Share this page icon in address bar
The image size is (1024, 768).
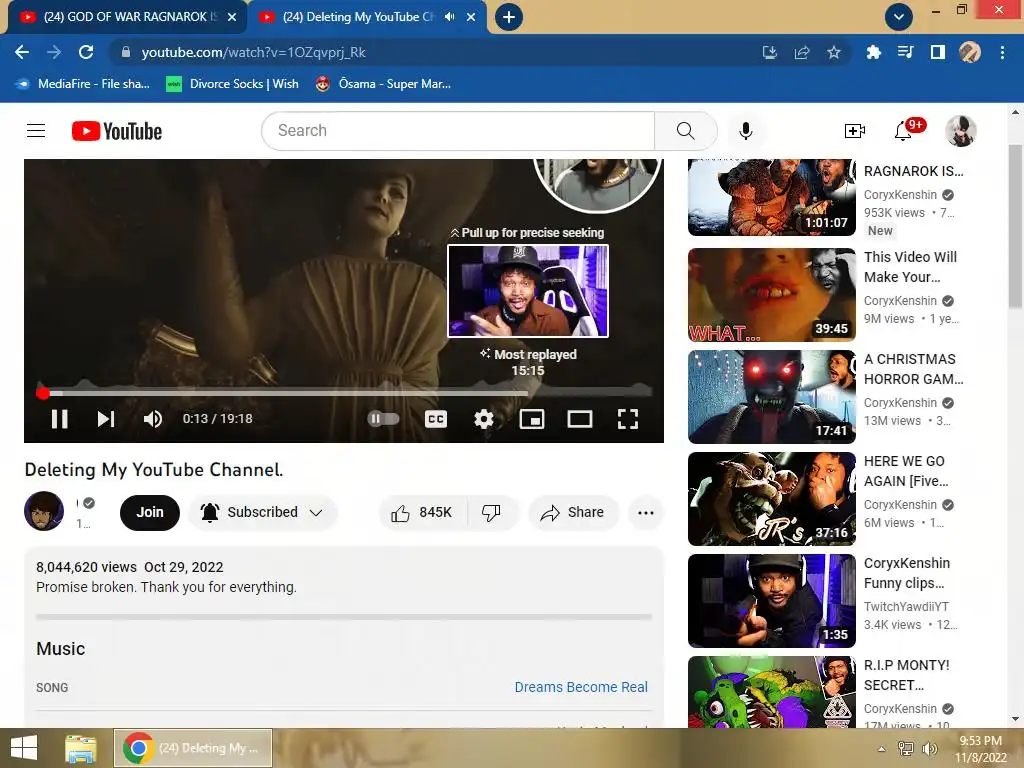click(802, 52)
